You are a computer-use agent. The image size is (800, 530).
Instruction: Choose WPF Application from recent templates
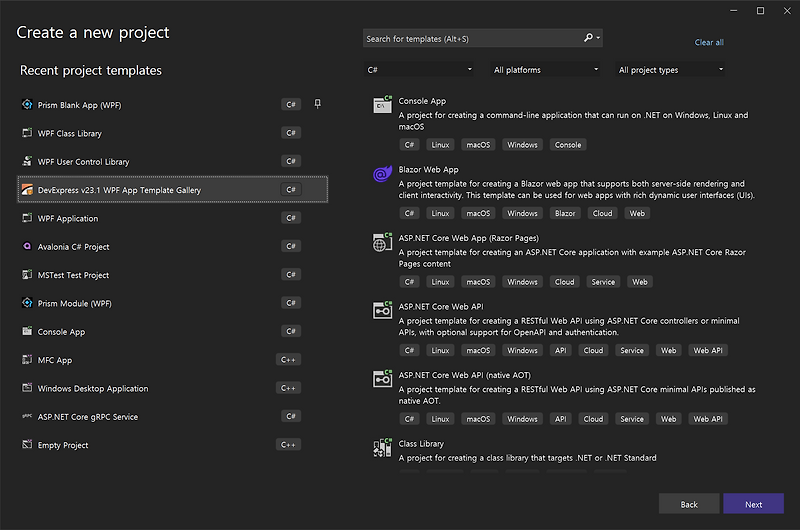point(68,218)
